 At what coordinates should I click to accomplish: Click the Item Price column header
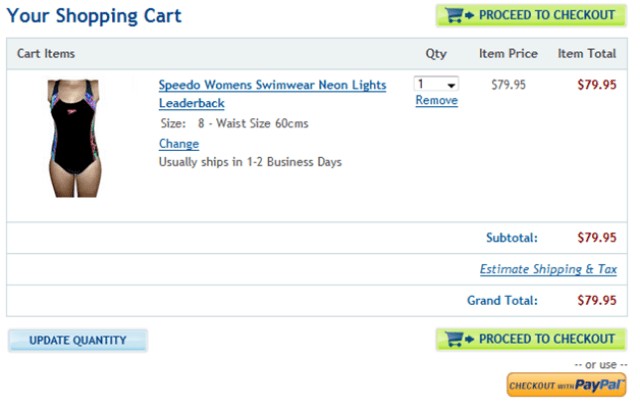[508, 54]
